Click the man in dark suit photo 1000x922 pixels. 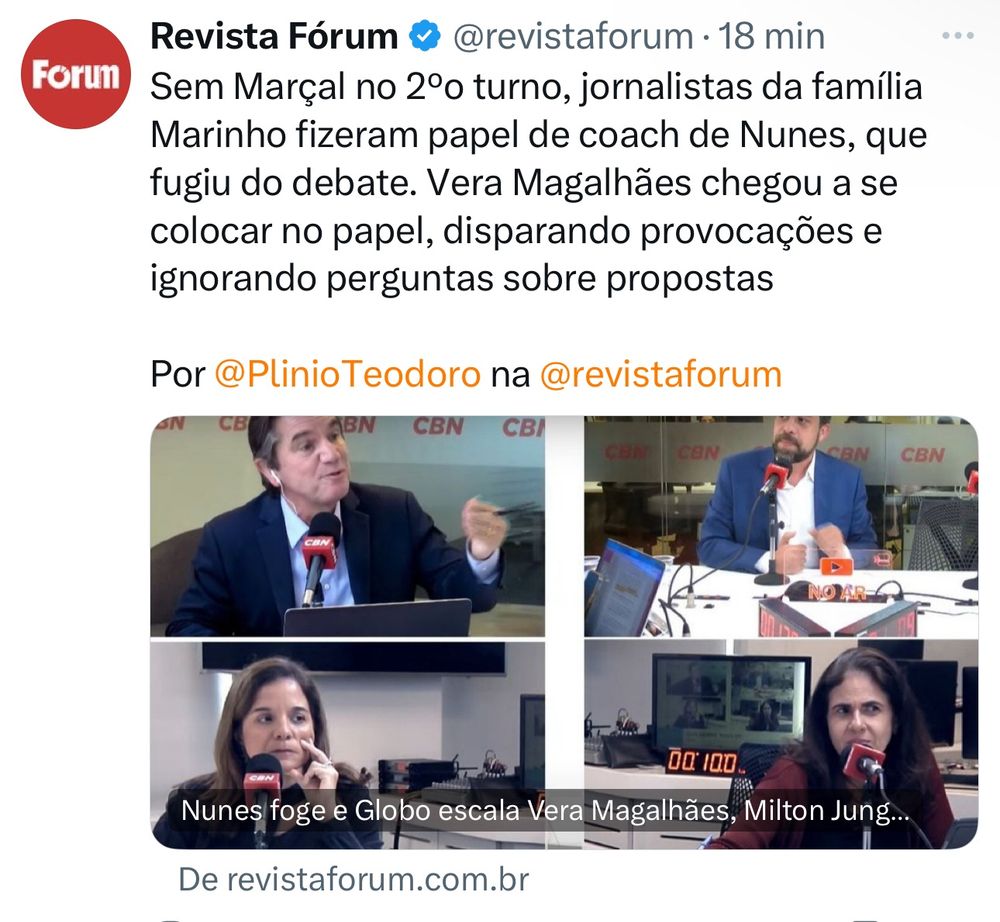pyautogui.click(x=348, y=526)
